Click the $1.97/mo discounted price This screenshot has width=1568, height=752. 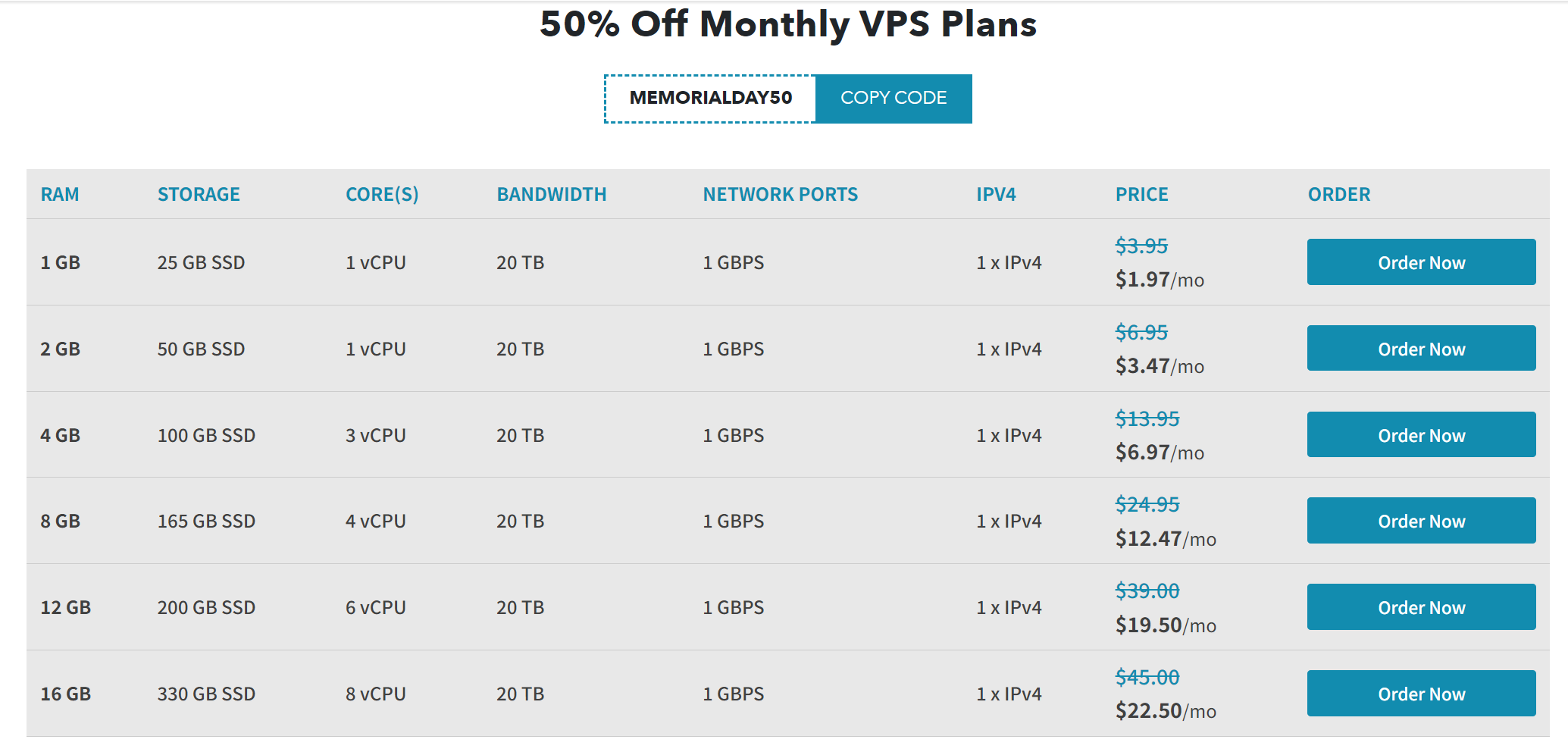point(1160,280)
